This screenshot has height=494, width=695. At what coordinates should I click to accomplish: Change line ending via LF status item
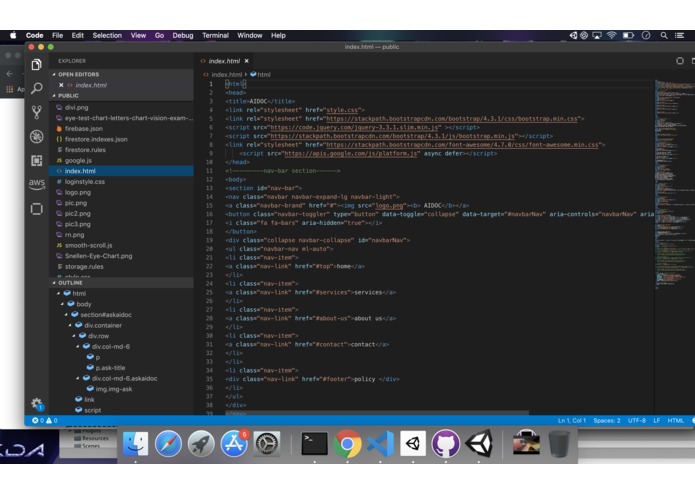[657, 420]
